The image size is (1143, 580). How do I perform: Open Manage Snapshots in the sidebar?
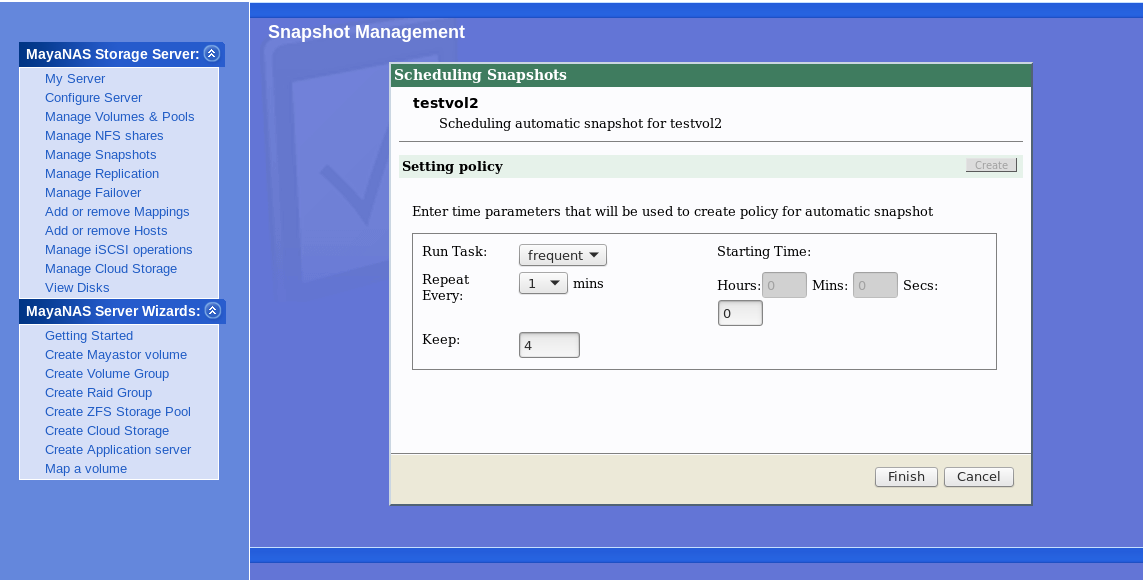click(100, 155)
